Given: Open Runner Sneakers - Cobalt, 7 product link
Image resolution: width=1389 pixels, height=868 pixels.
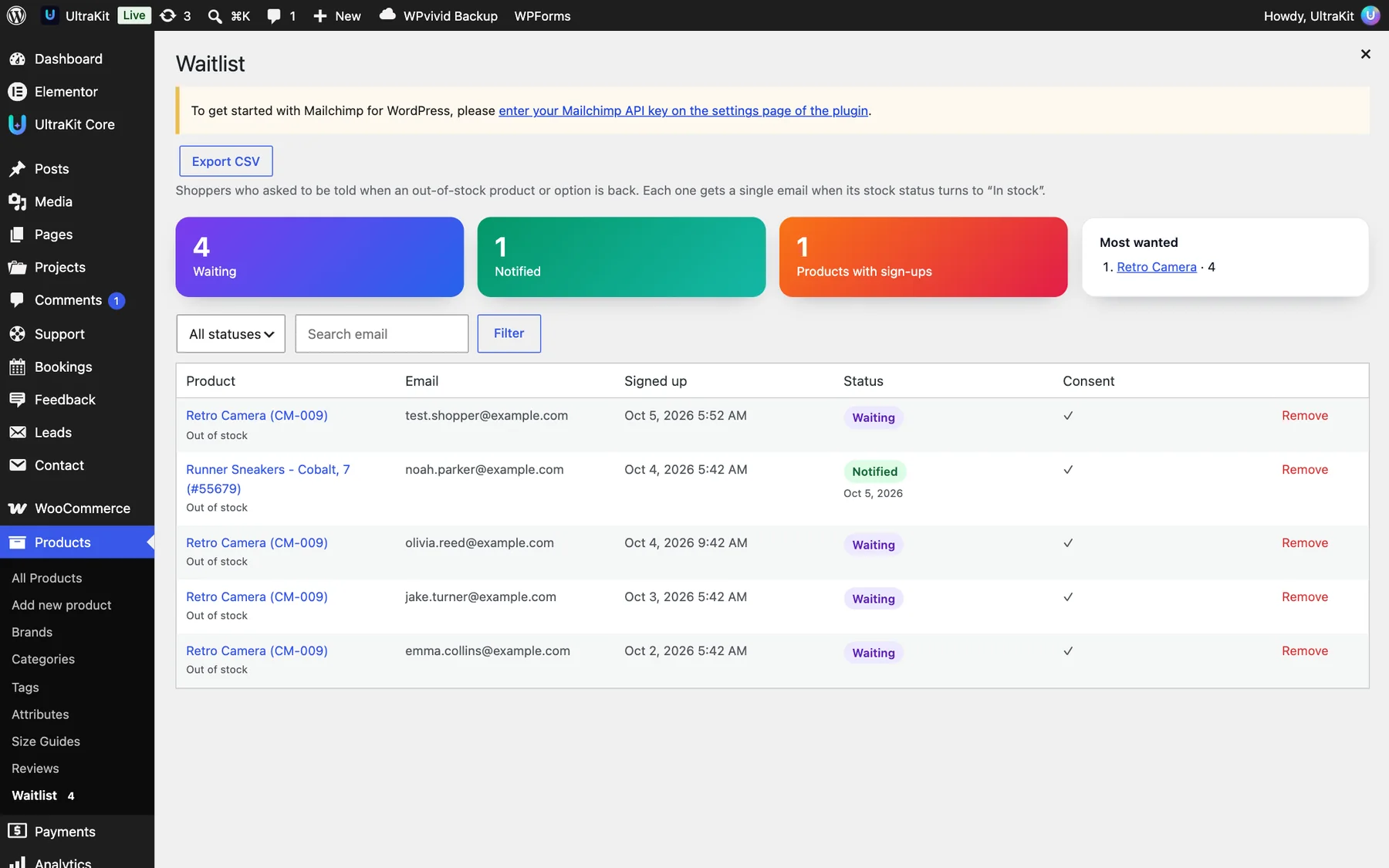Looking at the screenshot, I should (268, 478).
